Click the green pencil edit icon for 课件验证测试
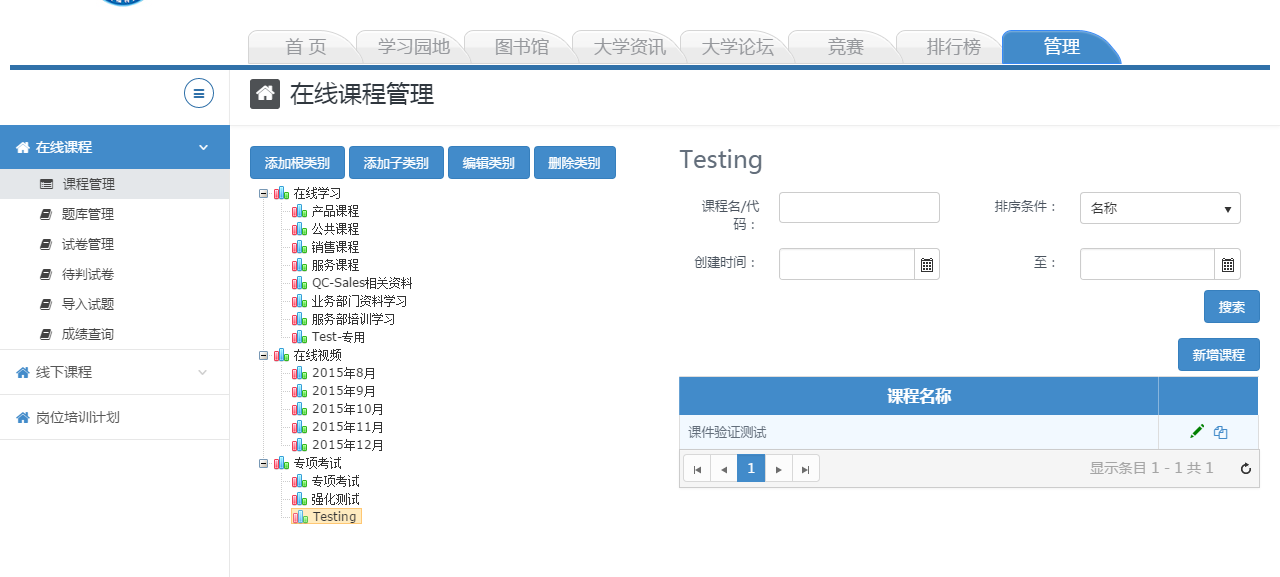Viewport: 1280px width, 577px height. tap(1197, 431)
